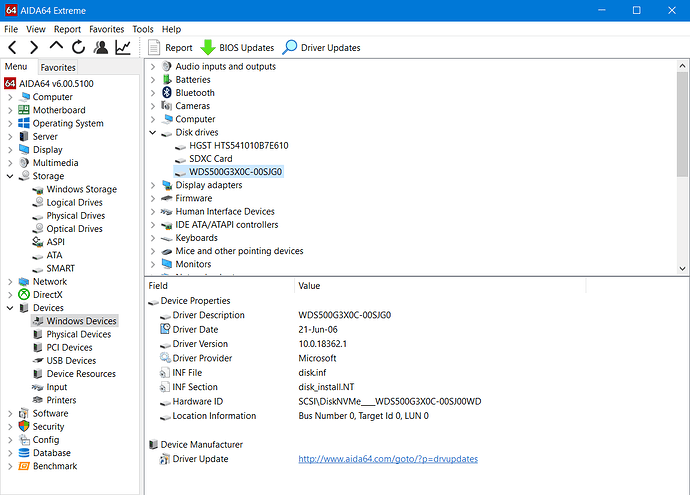Select the Server icon in sidebar

pyautogui.click(x=24, y=136)
